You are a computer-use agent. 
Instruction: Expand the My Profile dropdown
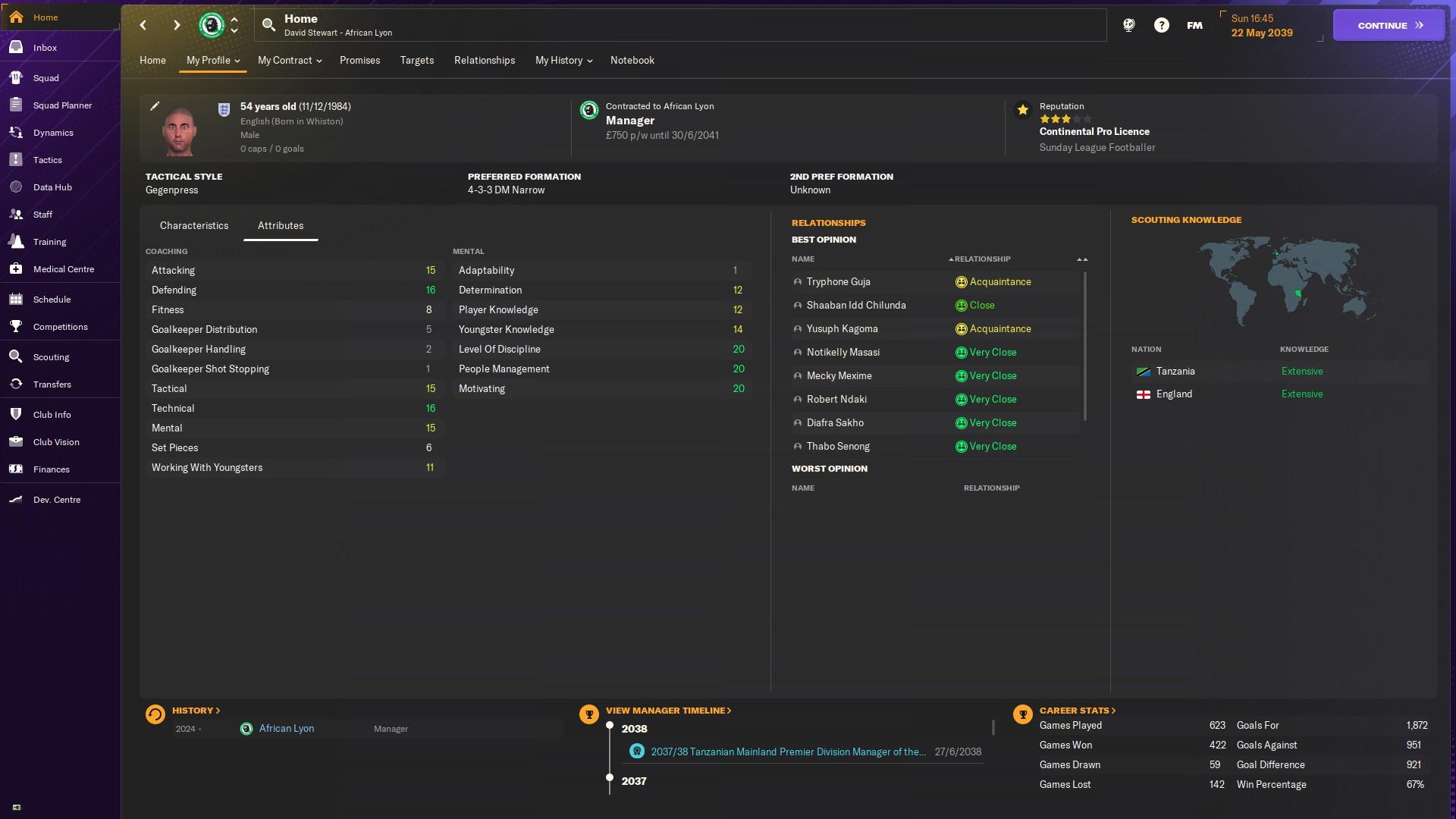(212, 61)
